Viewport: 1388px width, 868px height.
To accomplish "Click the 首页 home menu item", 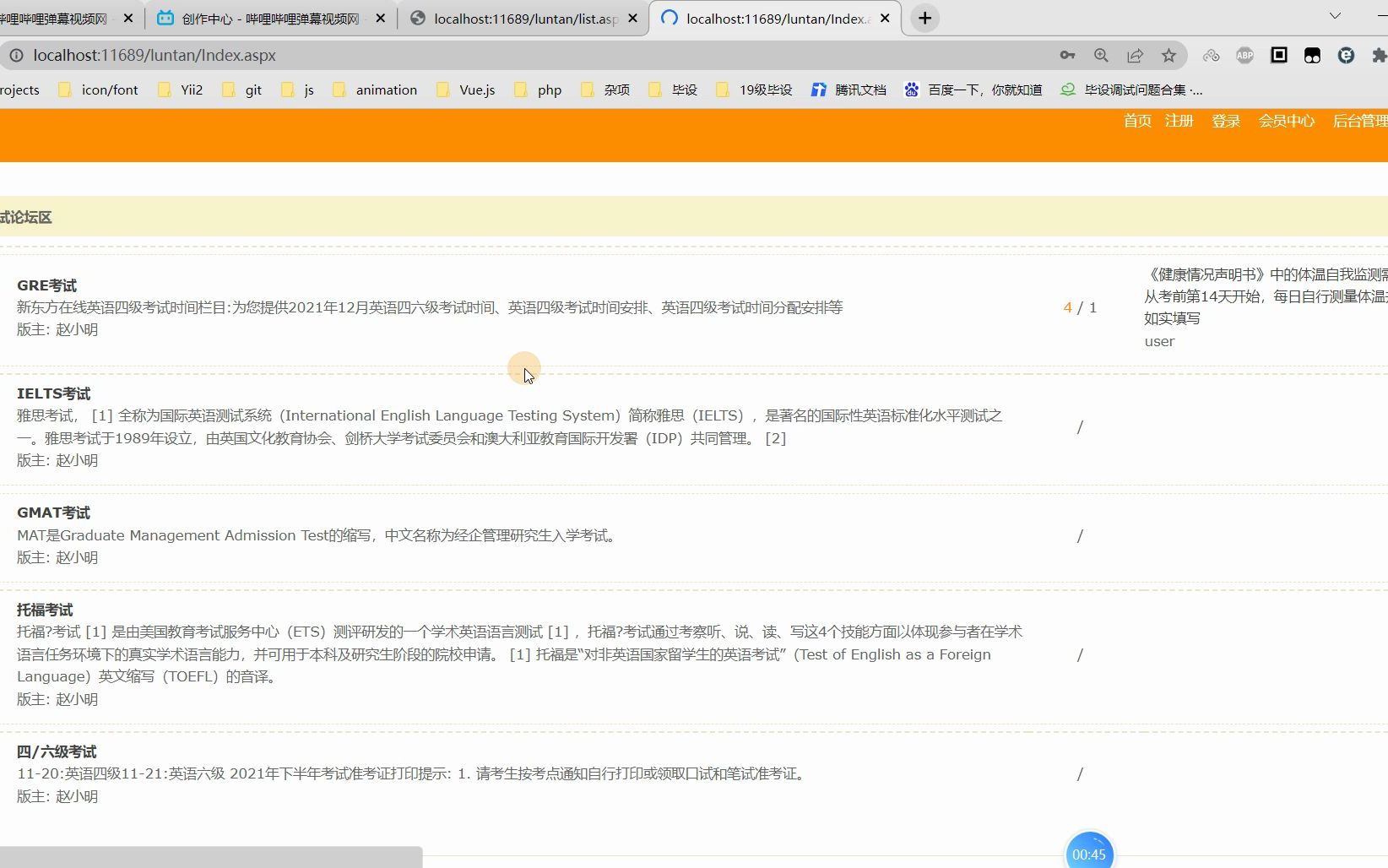I will [x=1136, y=121].
